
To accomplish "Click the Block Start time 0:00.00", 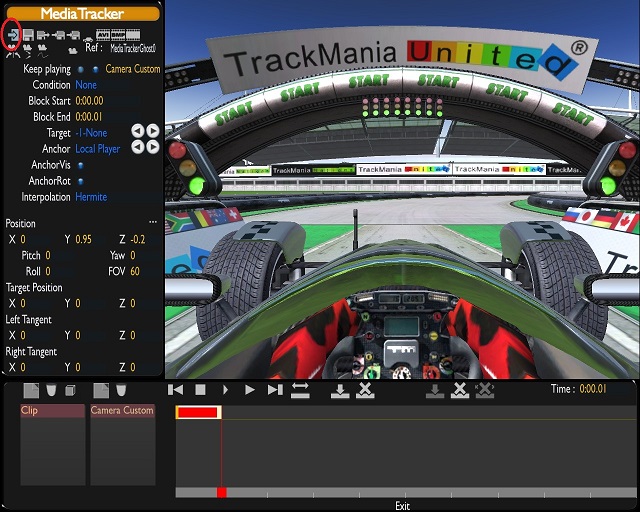I will 89,101.
